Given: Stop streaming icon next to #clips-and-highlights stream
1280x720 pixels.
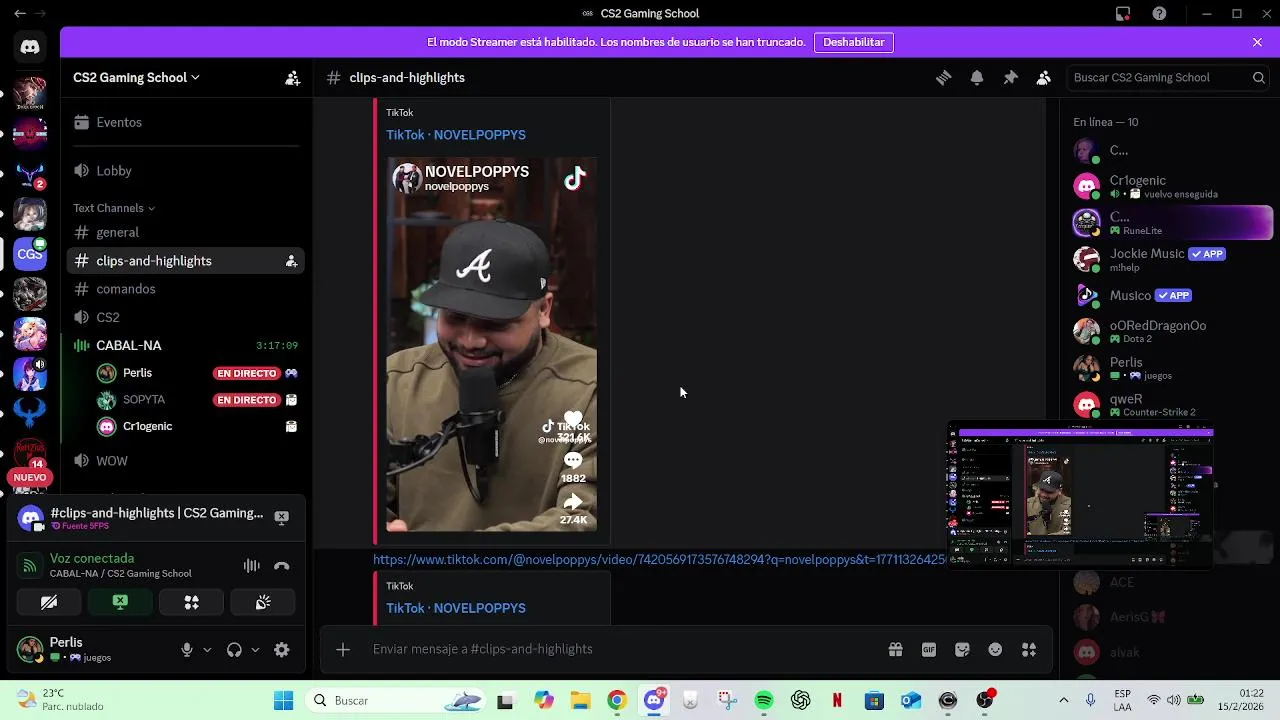Looking at the screenshot, I should 282,517.
